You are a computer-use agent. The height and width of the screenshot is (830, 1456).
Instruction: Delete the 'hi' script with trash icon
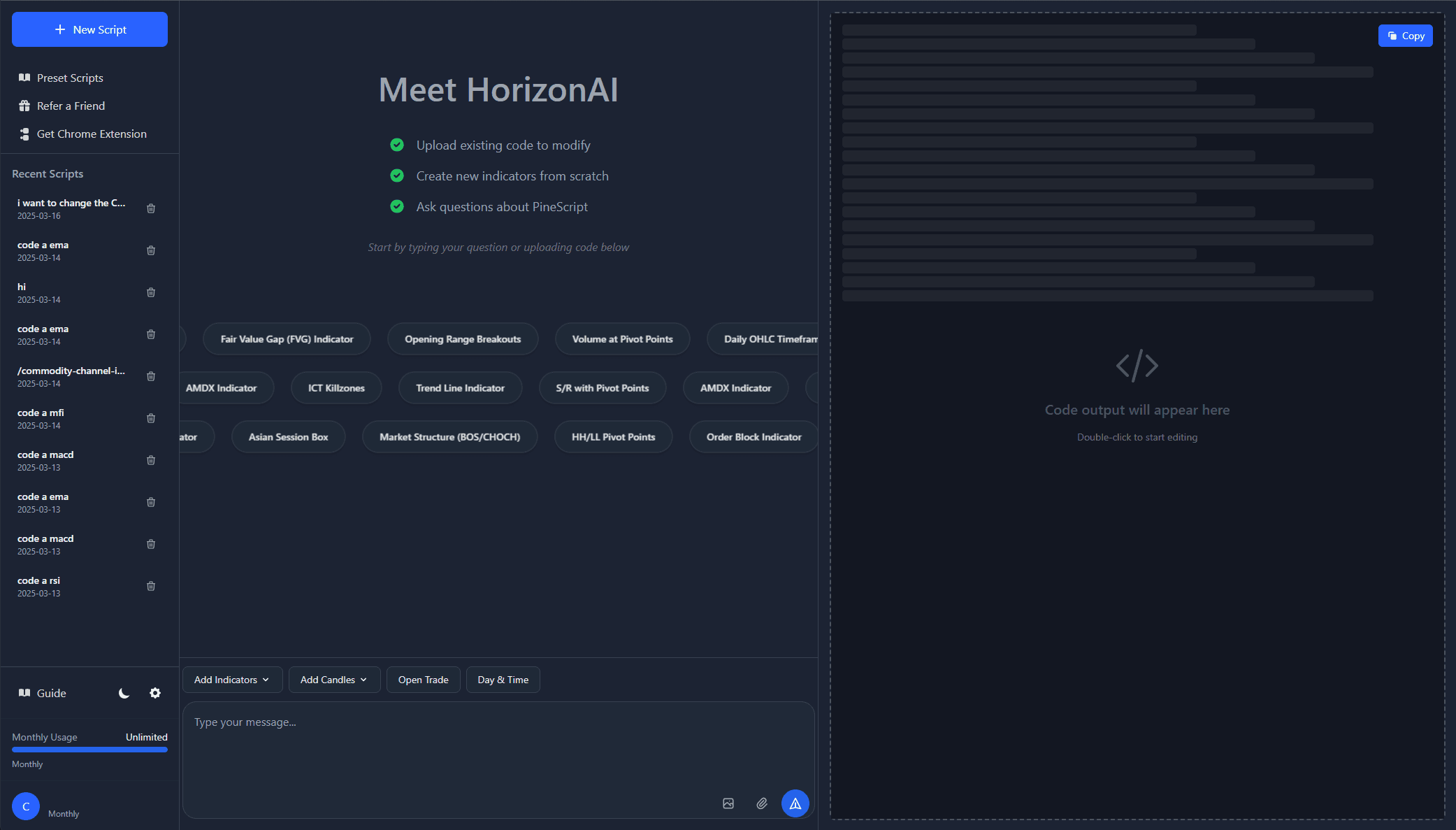click(151, 292)
